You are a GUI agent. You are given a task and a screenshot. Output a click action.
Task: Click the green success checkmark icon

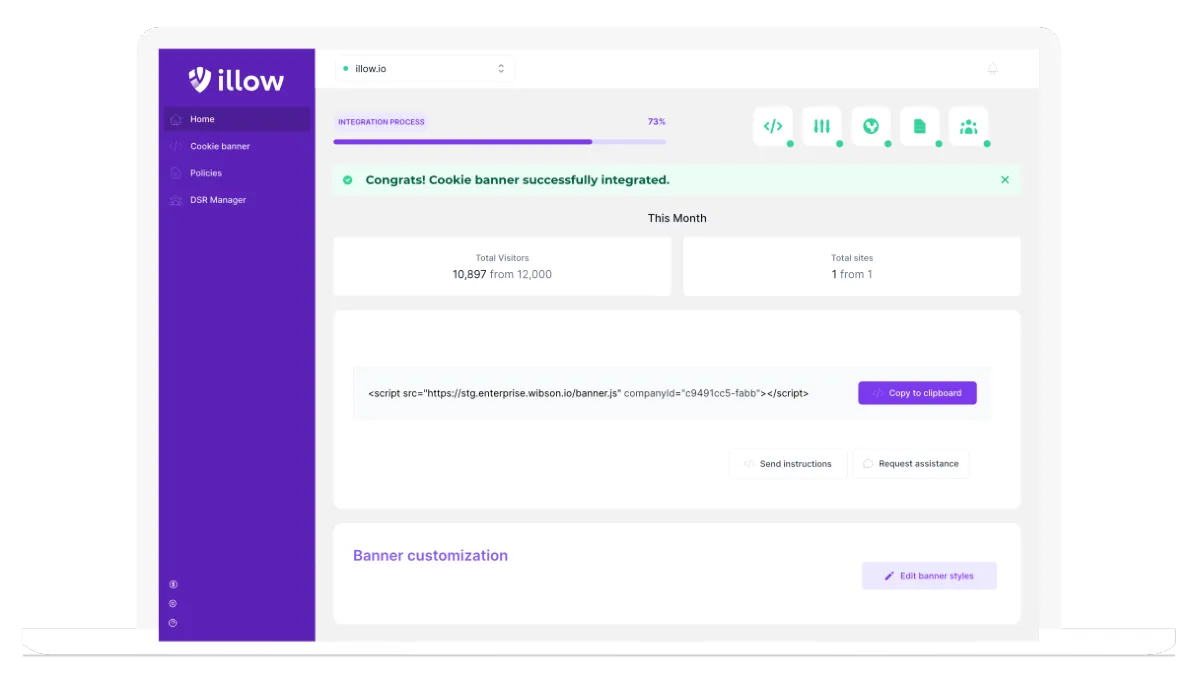(x=347, y=180)
